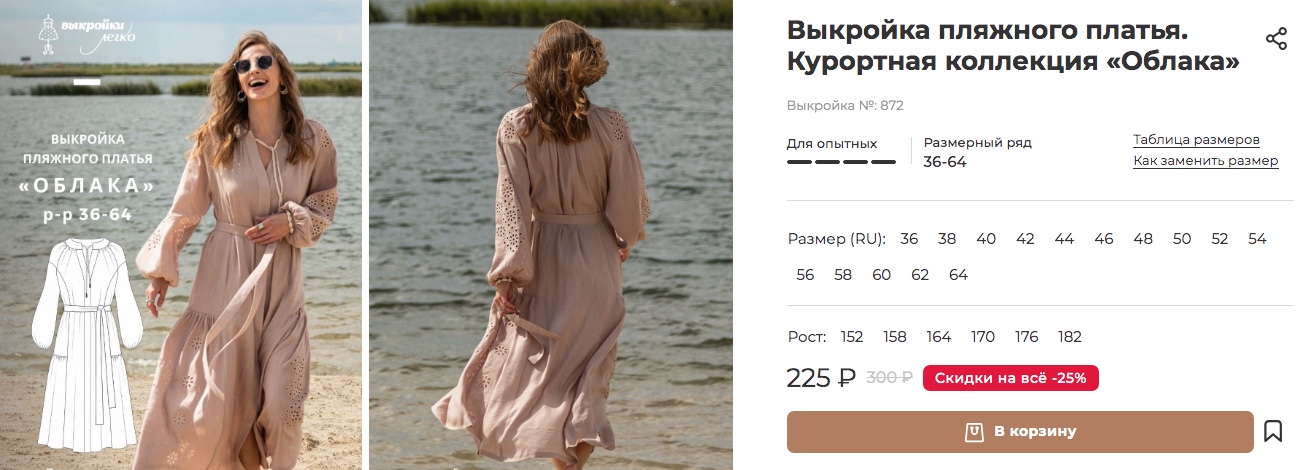Screen dimensions: 1308x470
Task: Click the Скидки на всё -25% badge
Action: click(x=1010, y=378)
